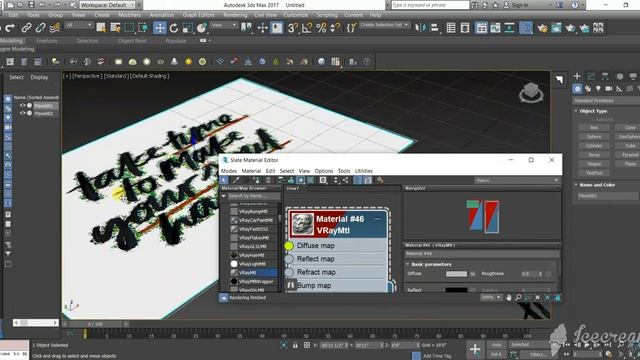Click the Render Production teapot icon
This screenshot has height=360, width=640.
pos(570,28)
